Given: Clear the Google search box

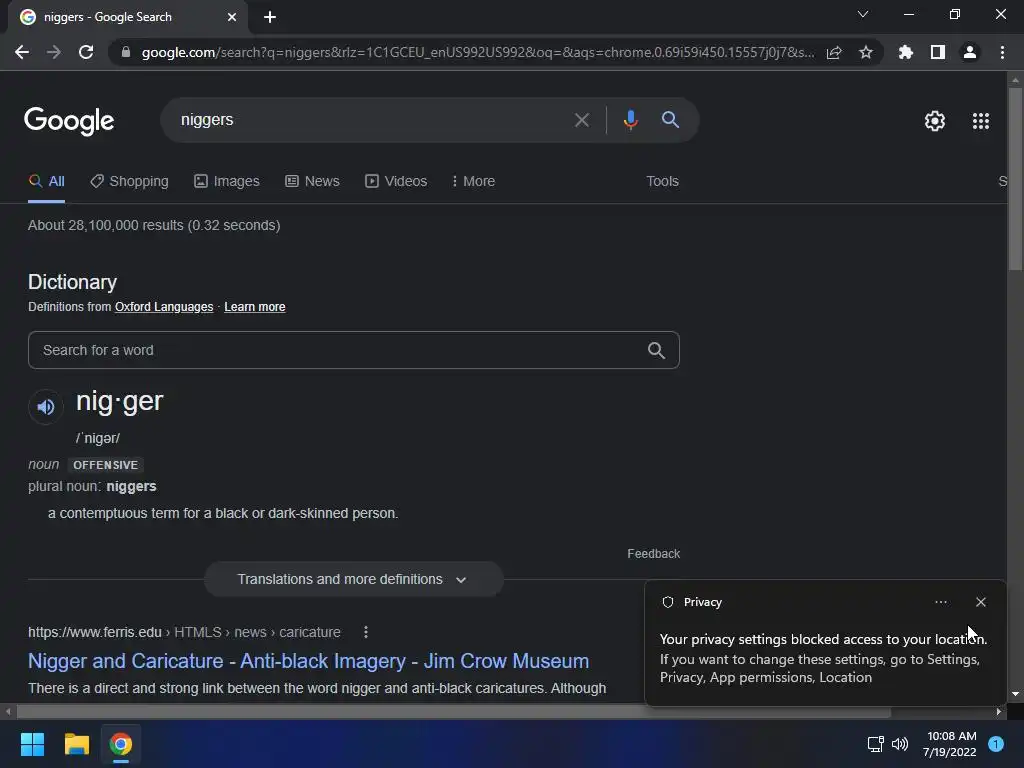Looking at the screenshot, I should point(581,120).
